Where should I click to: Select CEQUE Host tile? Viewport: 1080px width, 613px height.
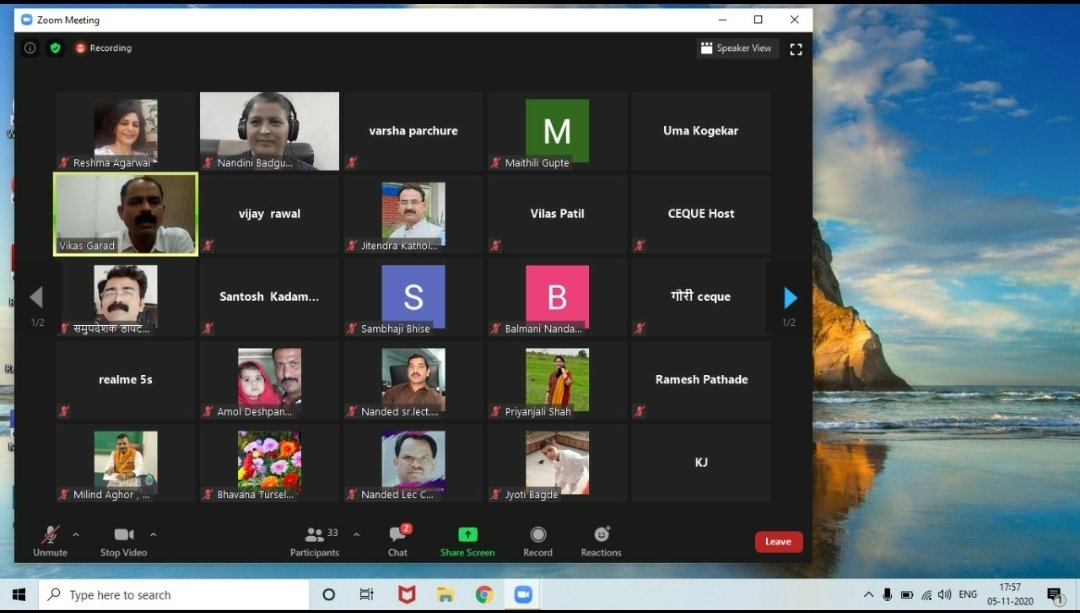(701, 214)
